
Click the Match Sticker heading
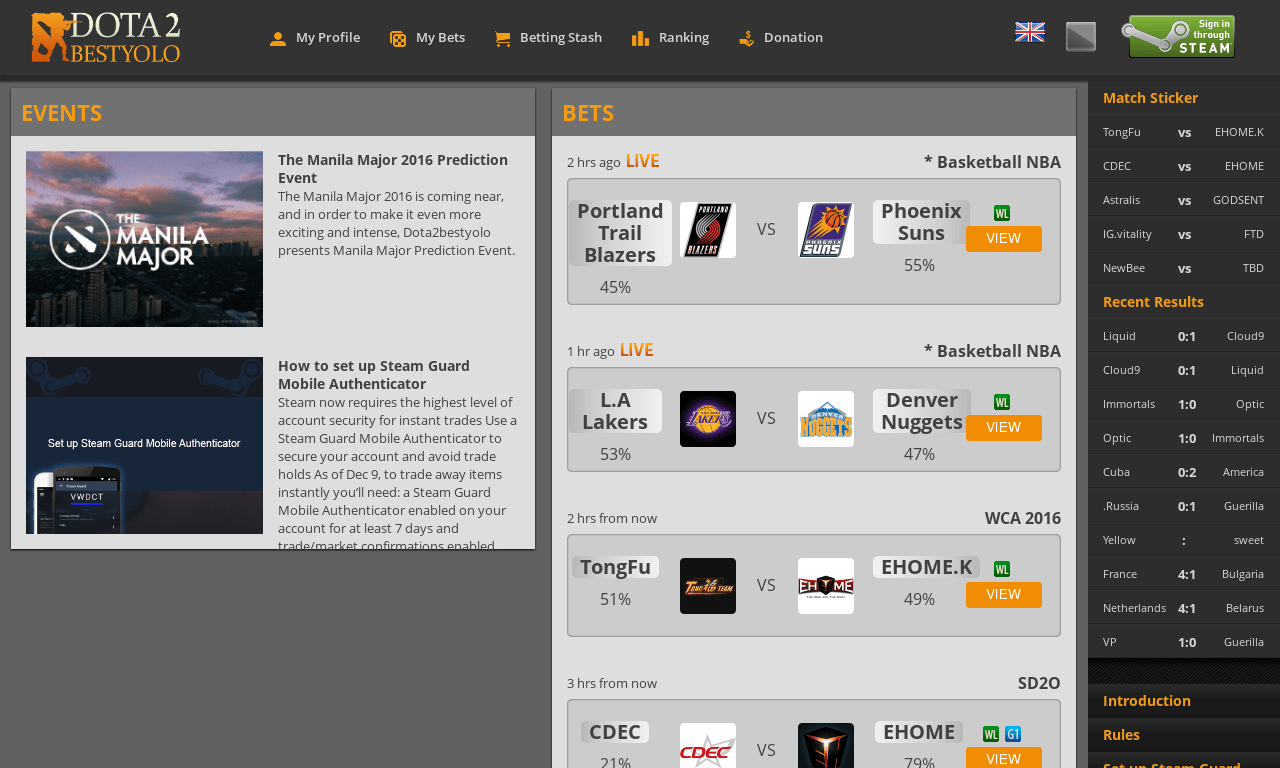[1150, 98]
